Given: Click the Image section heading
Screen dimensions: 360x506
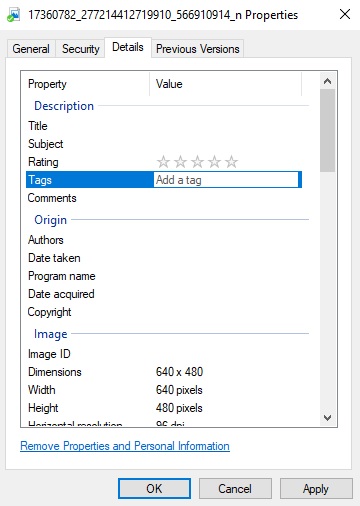Looking at the screenshot, I should point(51,334).
